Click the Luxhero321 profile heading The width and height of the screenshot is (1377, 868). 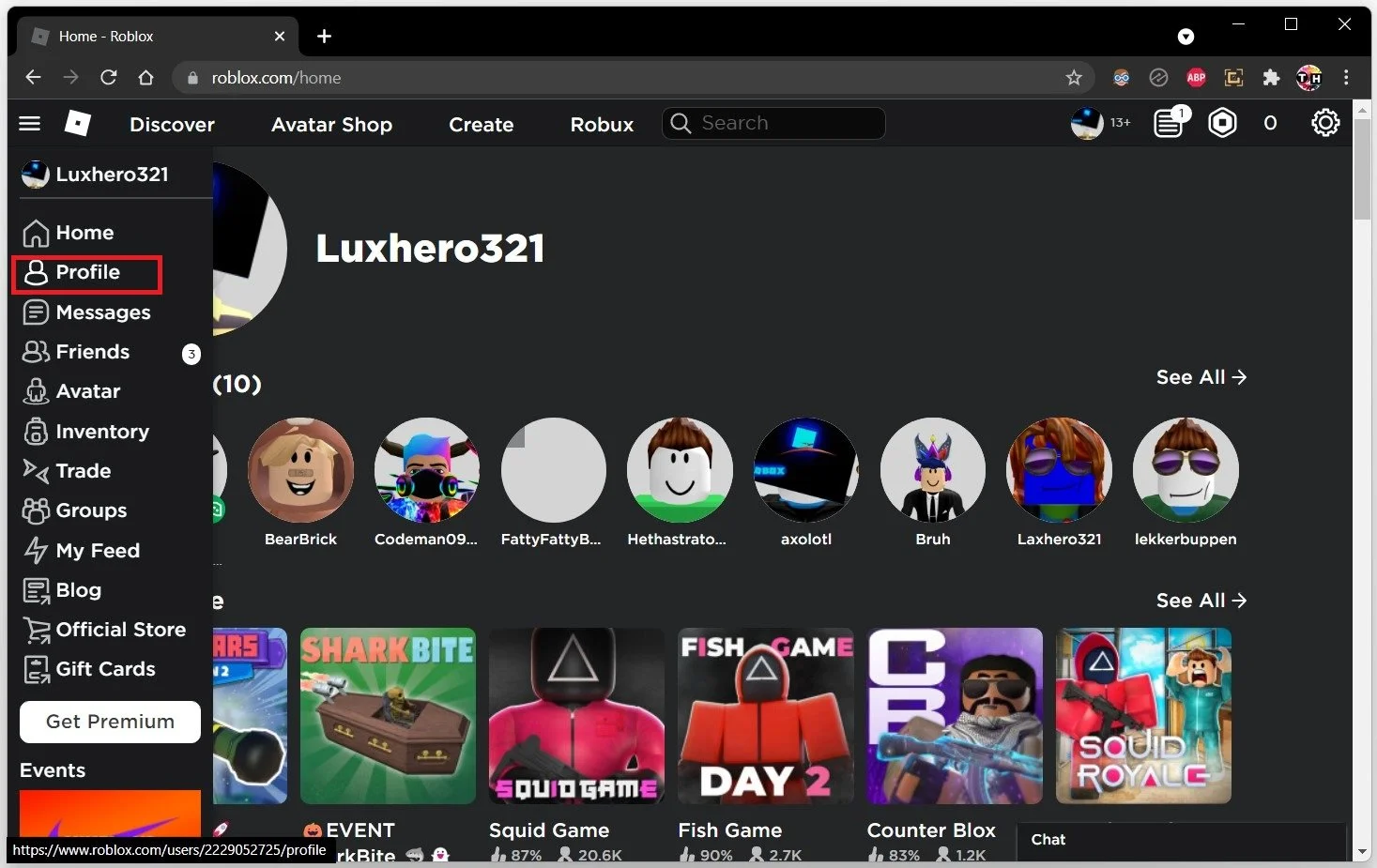point(430,249)
